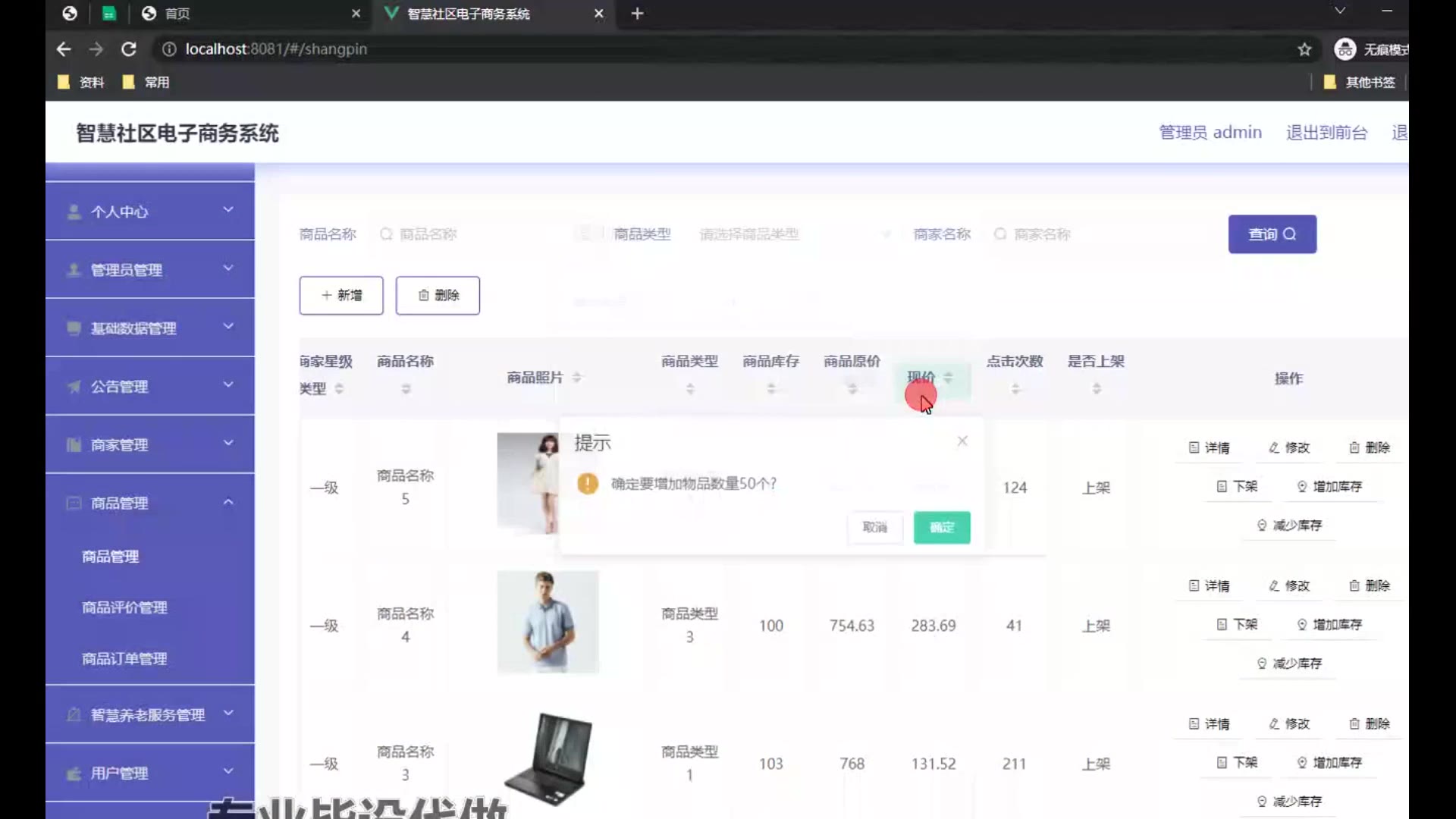This screenshot has width=1456, height=819.
Task: Click 减少库存 for 商品名称5 row
Action: coord(1289,526)
